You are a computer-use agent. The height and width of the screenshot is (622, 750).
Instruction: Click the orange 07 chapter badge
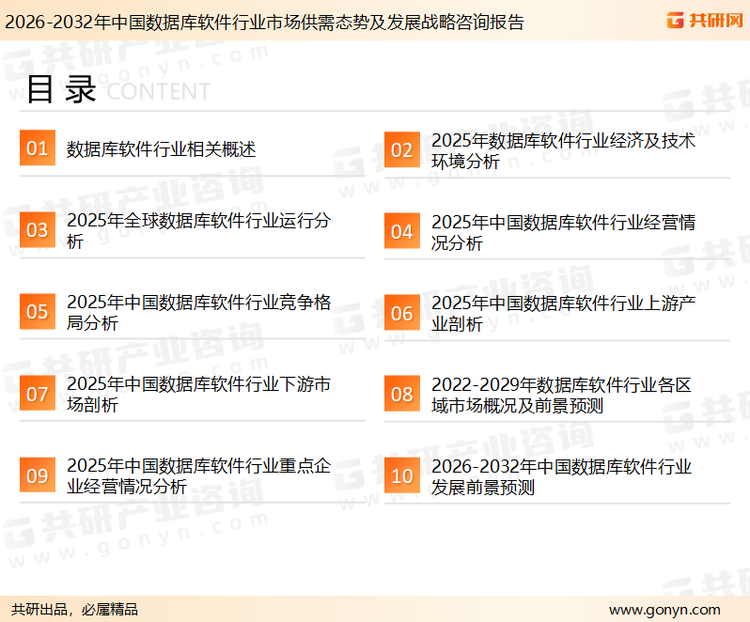[x=37, y=393]
